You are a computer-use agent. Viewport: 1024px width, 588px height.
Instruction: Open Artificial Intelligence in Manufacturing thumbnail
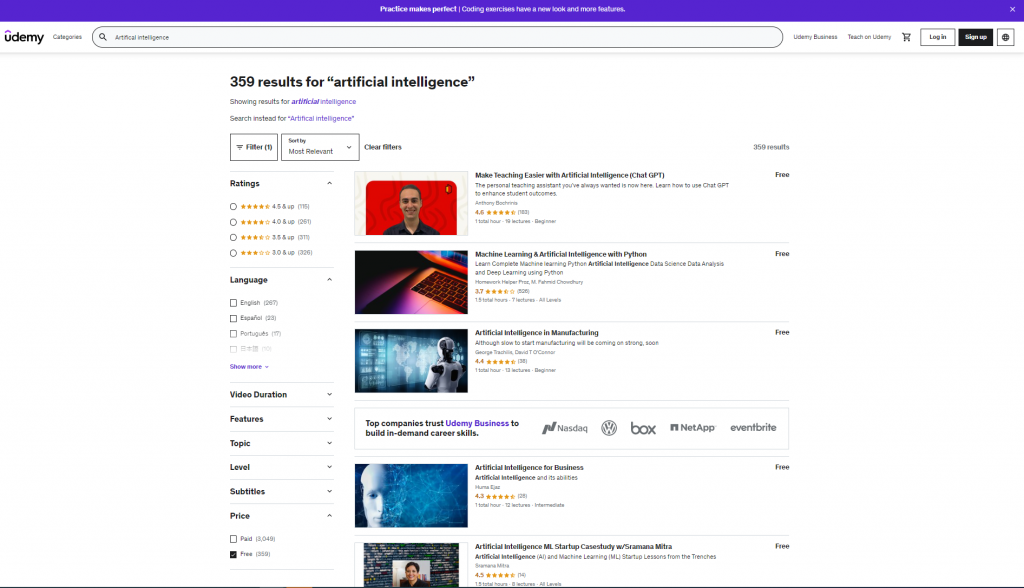pos(411,361)
